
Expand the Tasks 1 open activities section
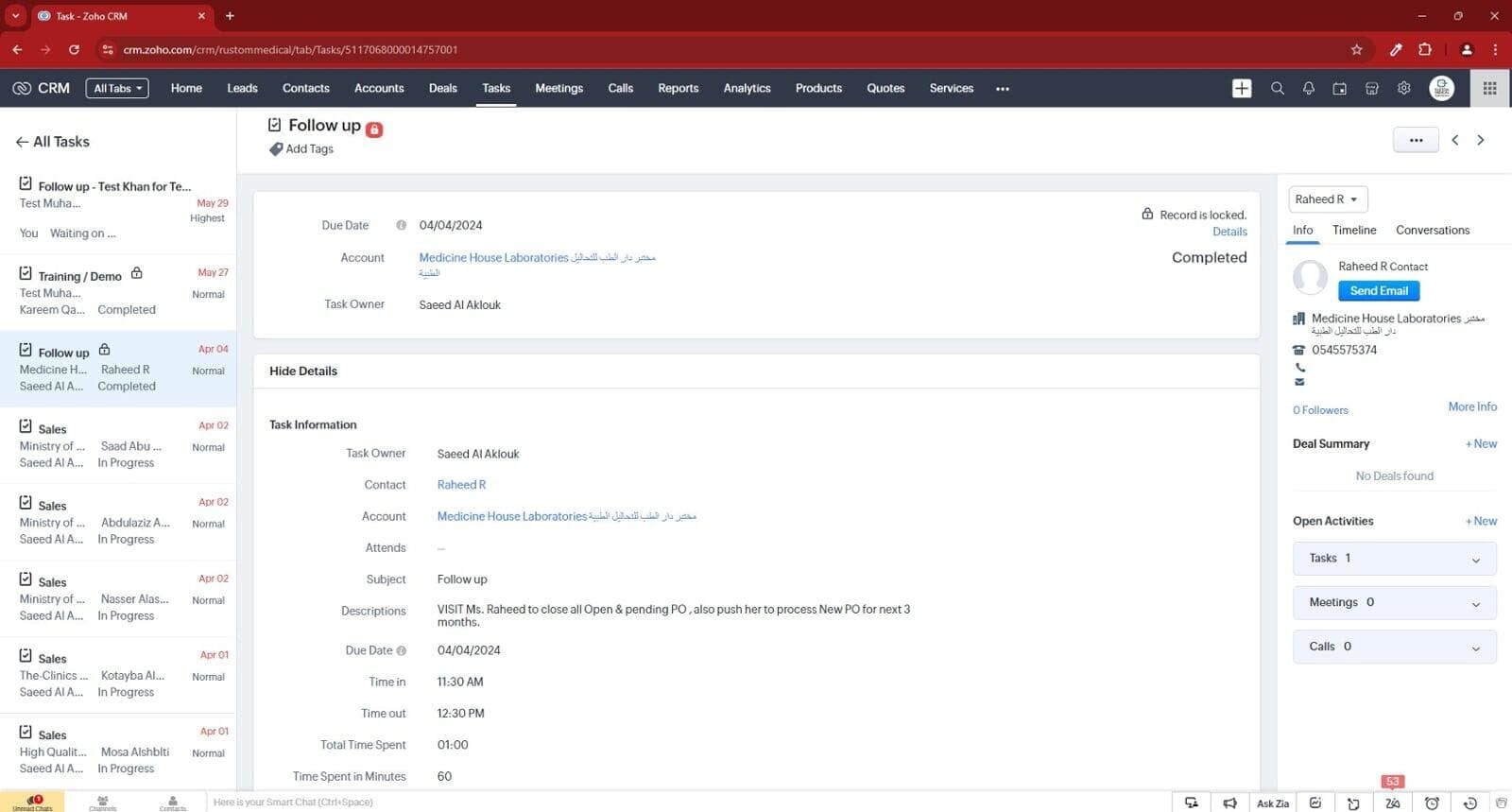[x=1394, y=559]
